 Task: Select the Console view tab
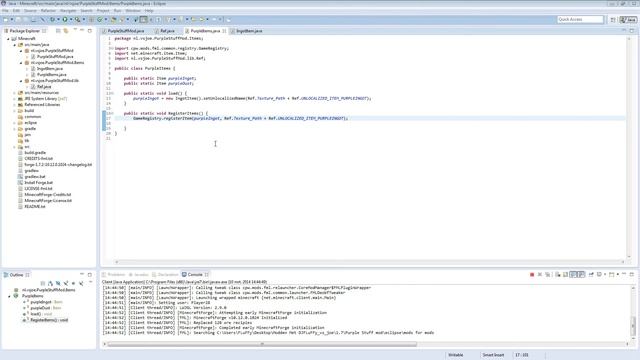tap(195, 275)
